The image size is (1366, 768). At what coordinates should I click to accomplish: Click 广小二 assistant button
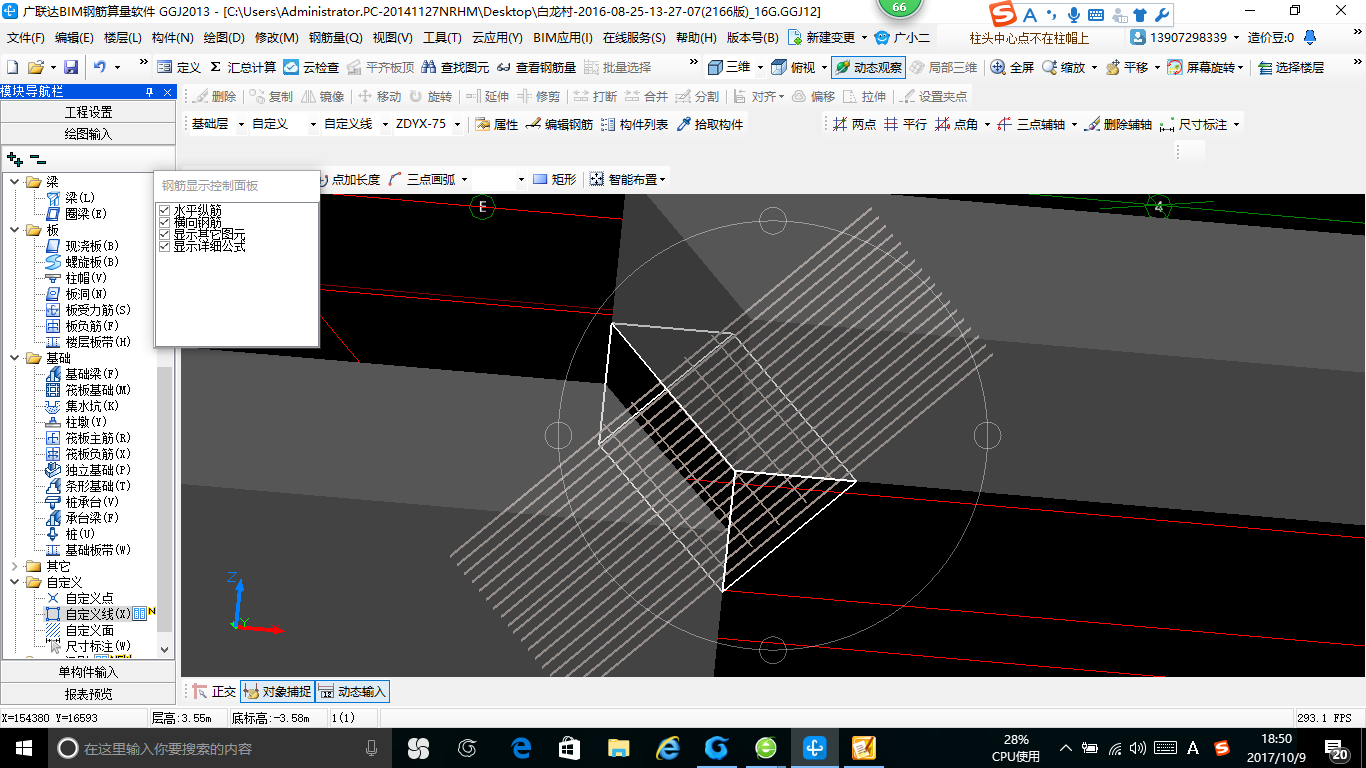pos(902,38)
